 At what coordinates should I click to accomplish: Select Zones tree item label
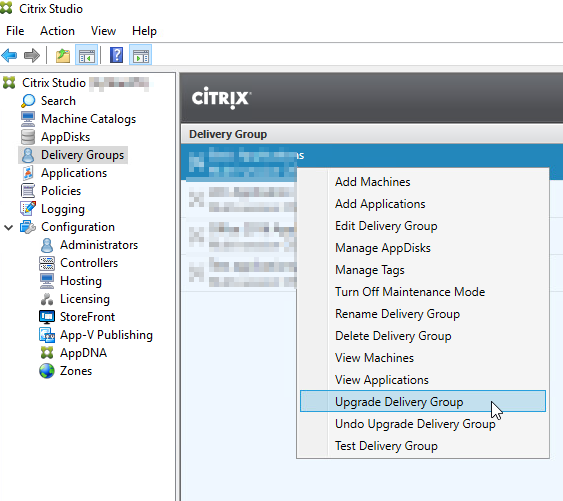[76, 371]
